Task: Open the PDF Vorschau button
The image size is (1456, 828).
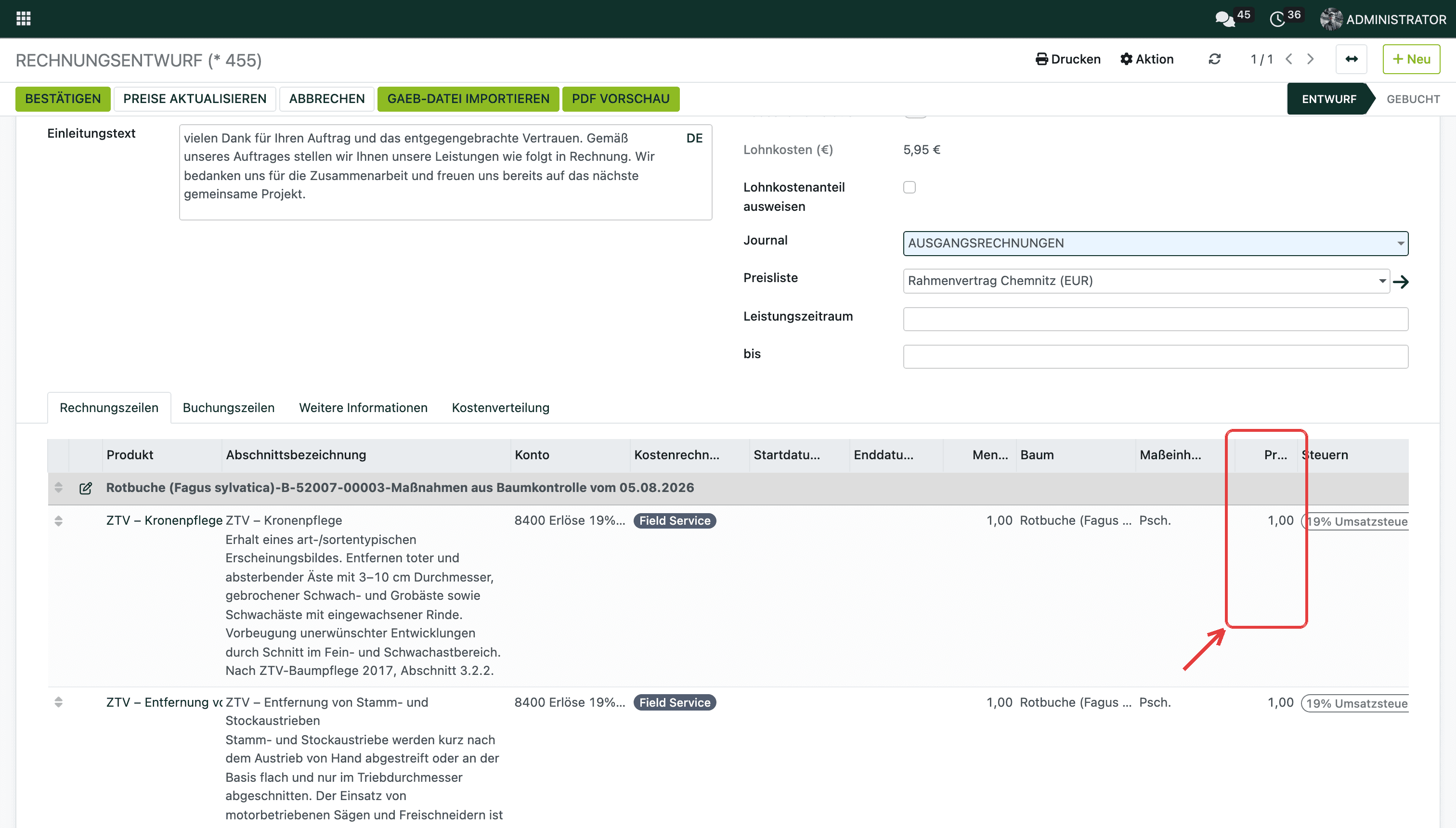Action: tap(621, 99)
